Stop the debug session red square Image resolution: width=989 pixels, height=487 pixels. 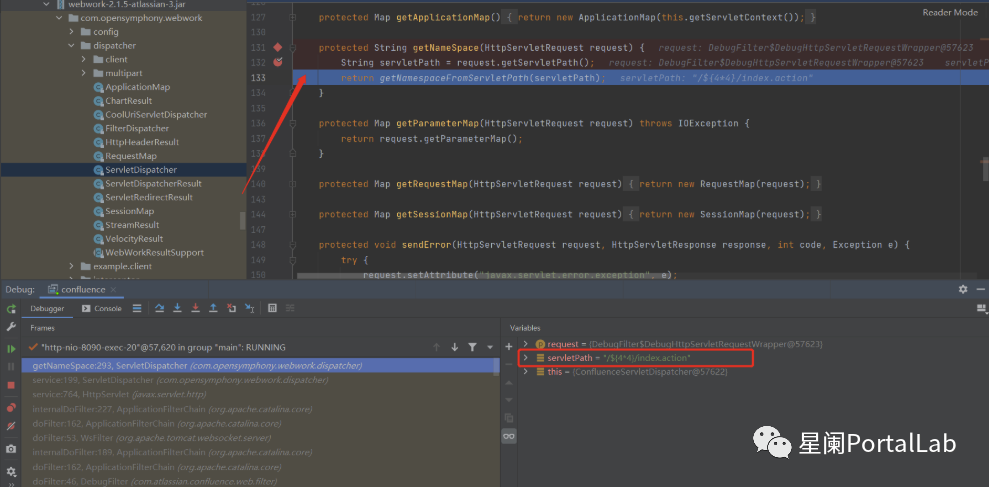click(11, 385)
